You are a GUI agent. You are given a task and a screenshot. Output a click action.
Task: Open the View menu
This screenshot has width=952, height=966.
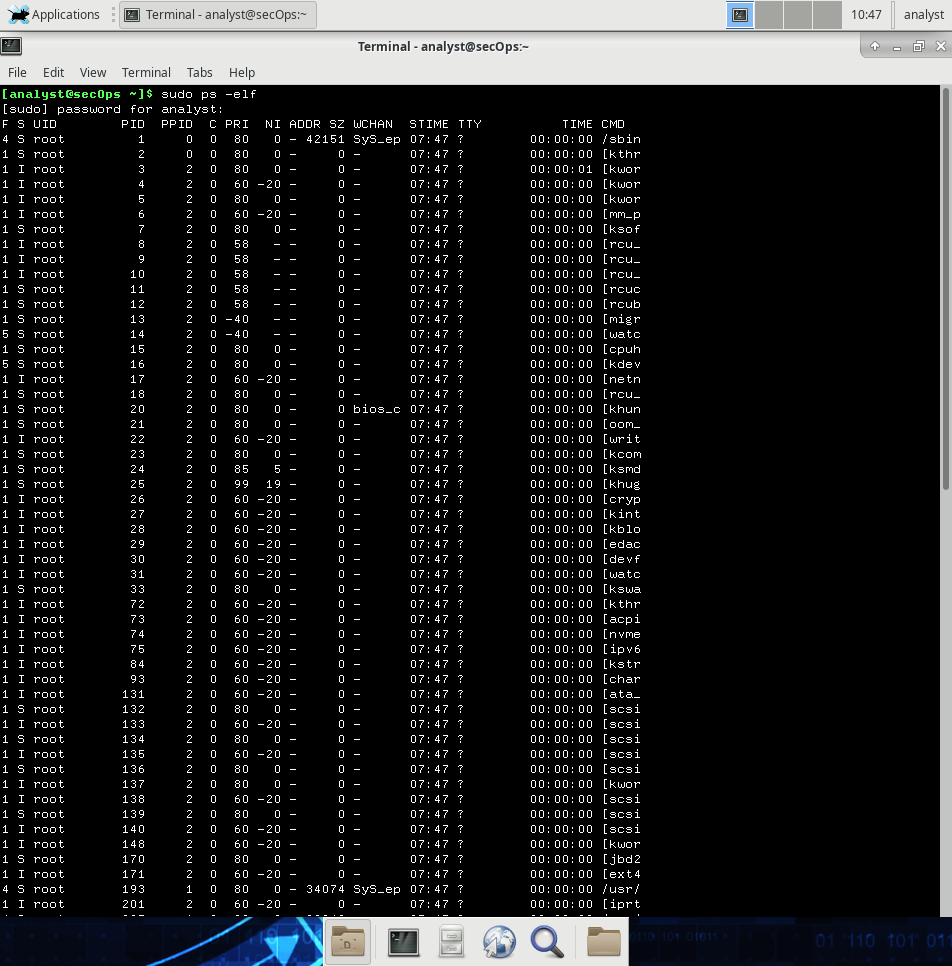[x=93, y=73]
